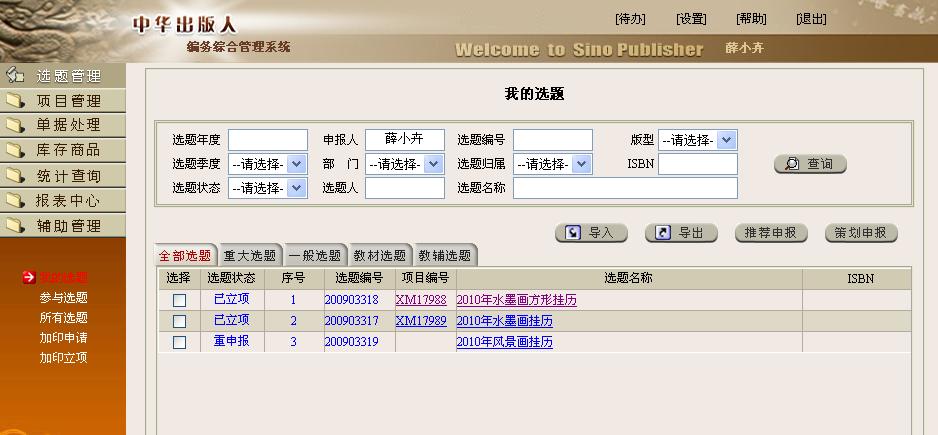This screenshot has width=938, height=435.
Task: Switch to the 教材选题 tab
Action: coord(380,256)
